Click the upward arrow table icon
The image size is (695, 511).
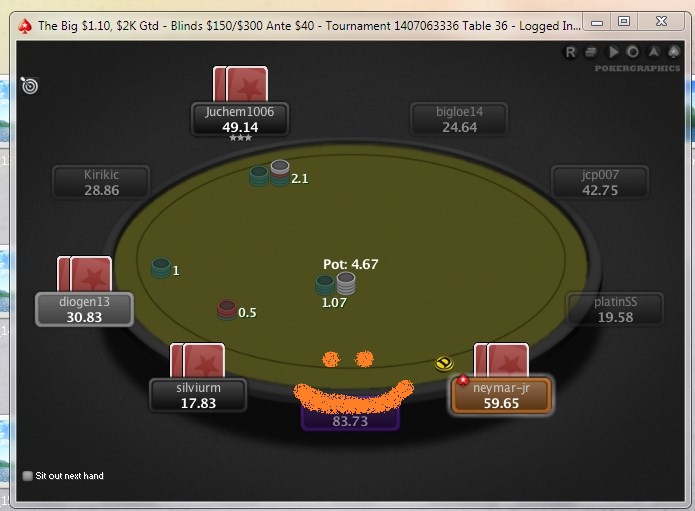tap(653, 52)
